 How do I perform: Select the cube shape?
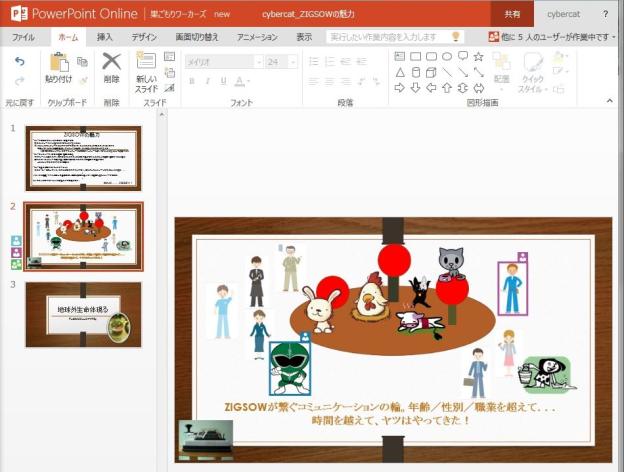pyautogui.click(x=431, y=72)
